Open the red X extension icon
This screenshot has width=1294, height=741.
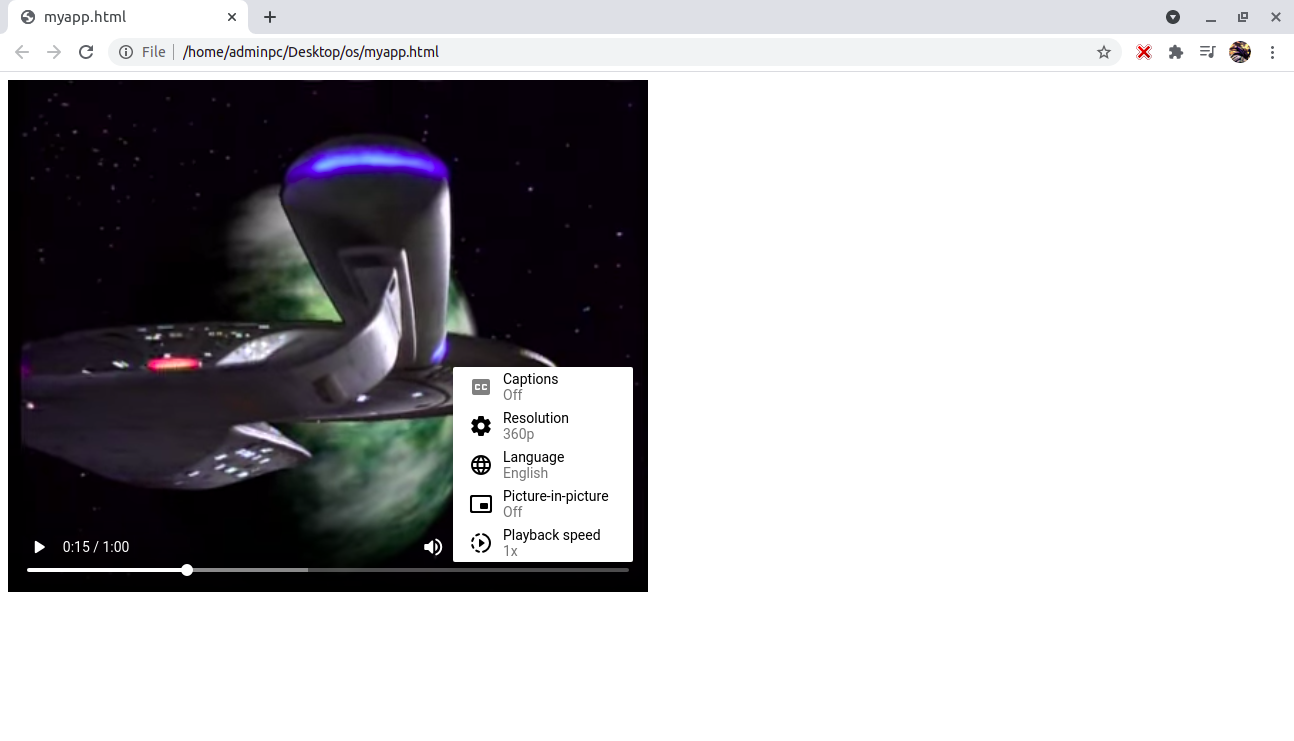pyautogui.click(x=1144, y=52)
